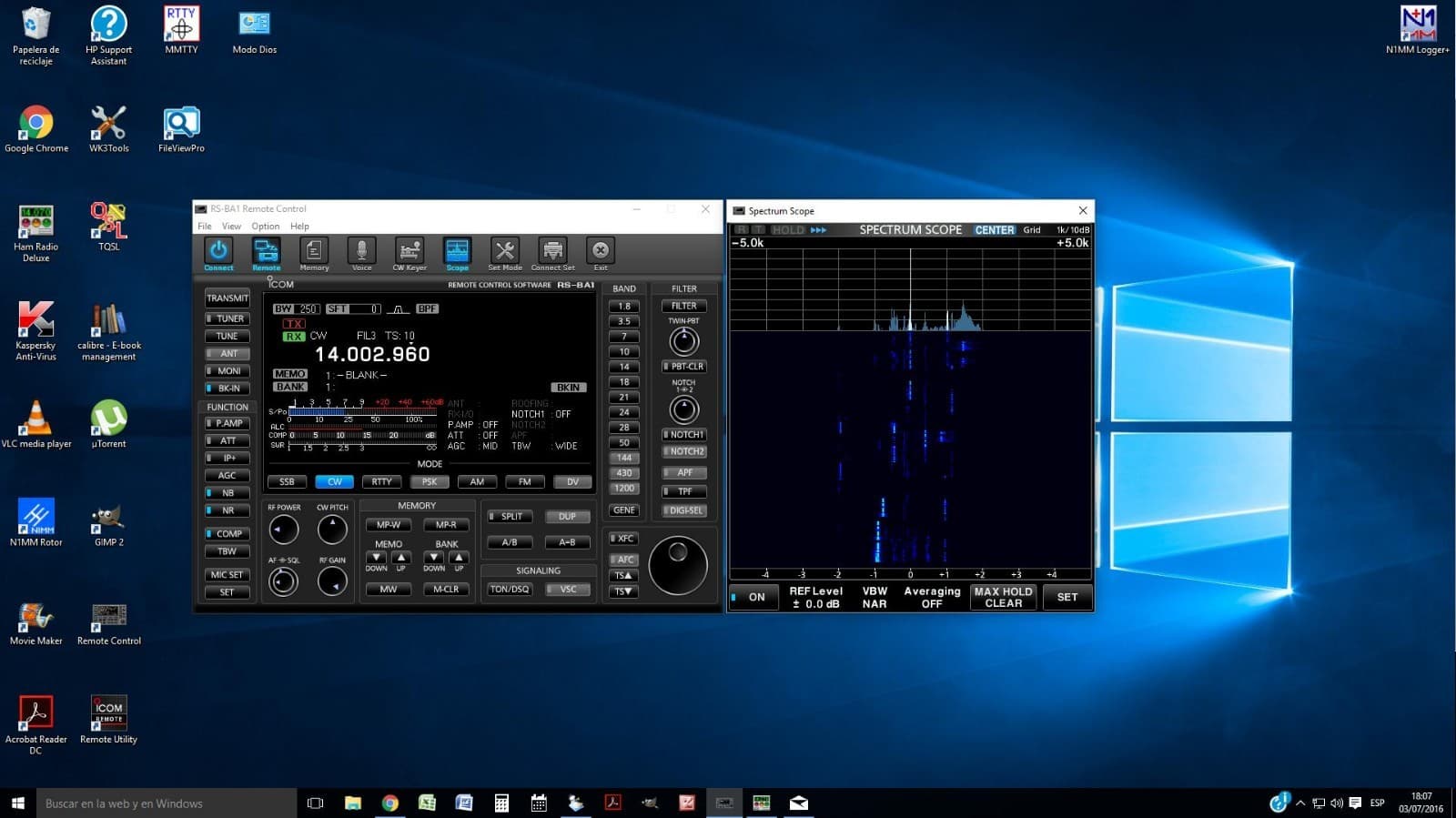Image resolution: width=1456 pixels, height=818 pixels.
Task: Enable the P.AMP preamp toggle
Action: tap(227, 423)
